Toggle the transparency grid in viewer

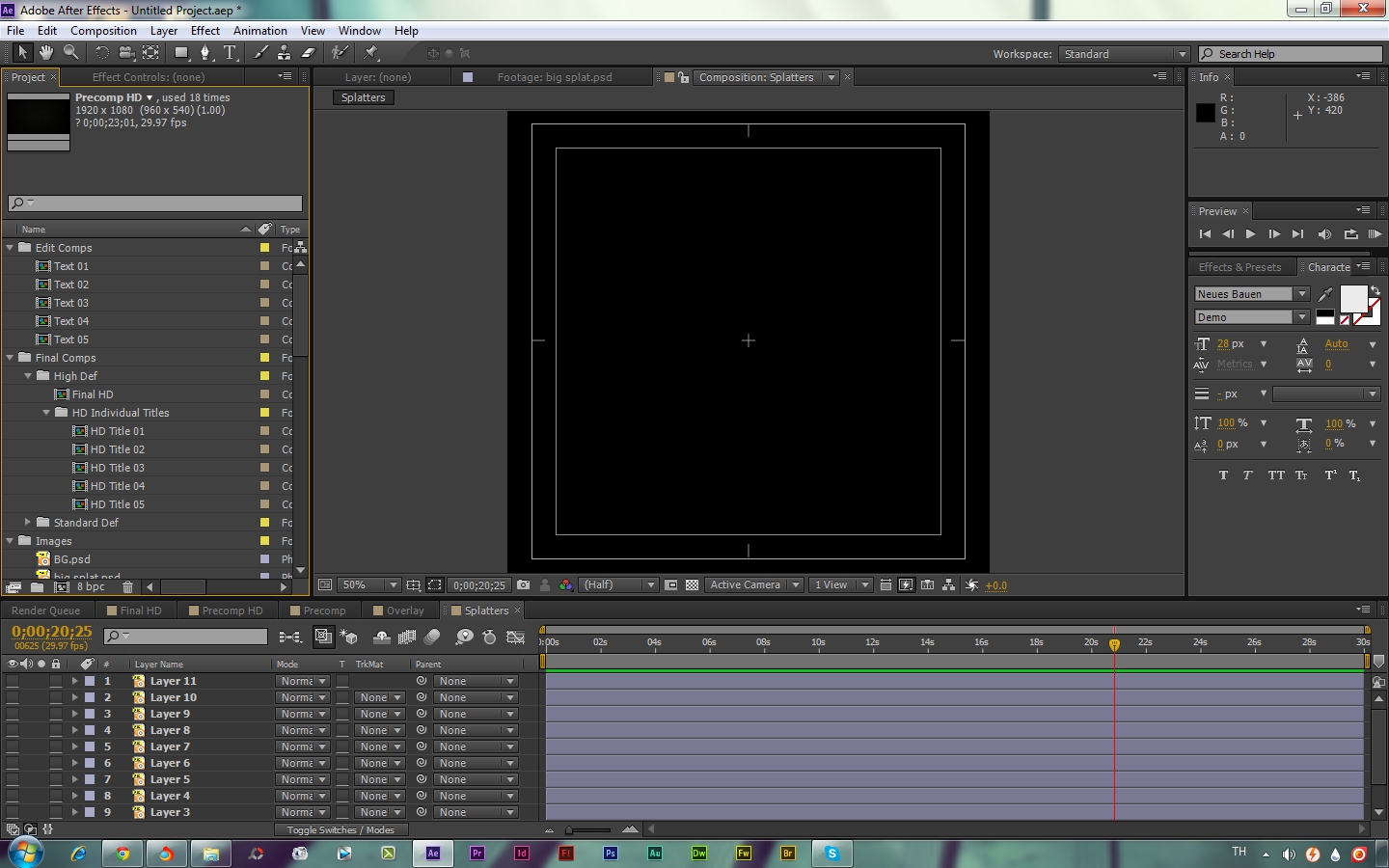[692, 585]
